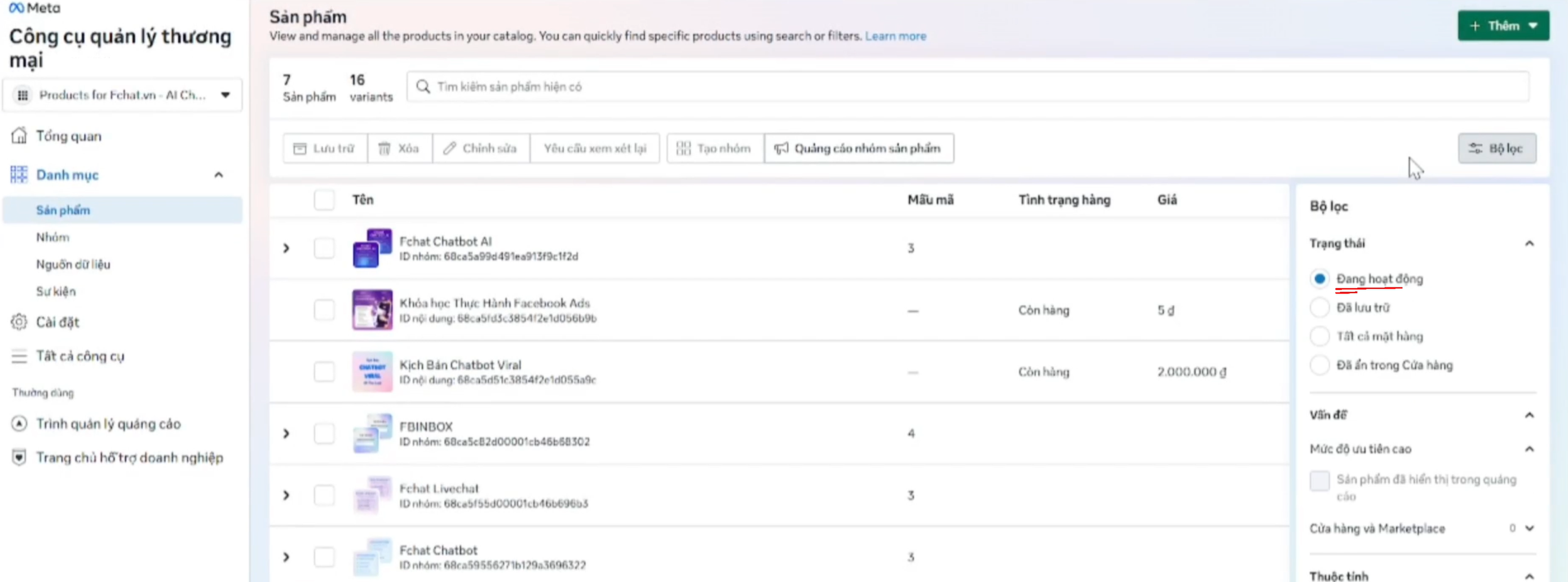This screenshot has width=1568, height=582.
Task: Open Cài đặt gear icon
Action: 20,322
